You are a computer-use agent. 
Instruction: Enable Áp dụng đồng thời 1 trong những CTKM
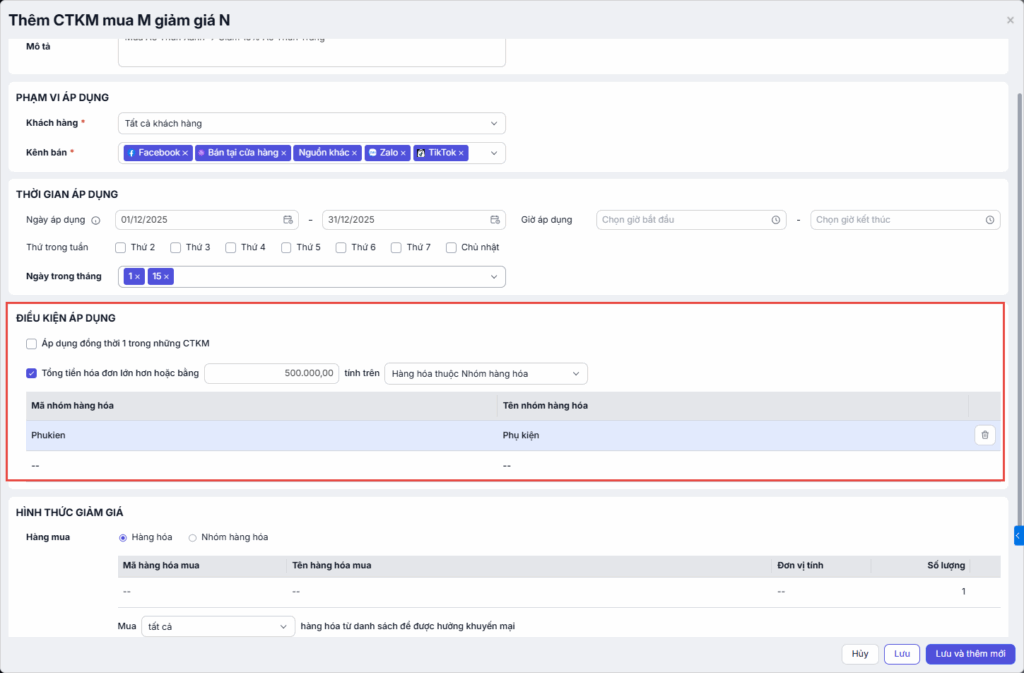pyautogui.click(x=33, y=343)
